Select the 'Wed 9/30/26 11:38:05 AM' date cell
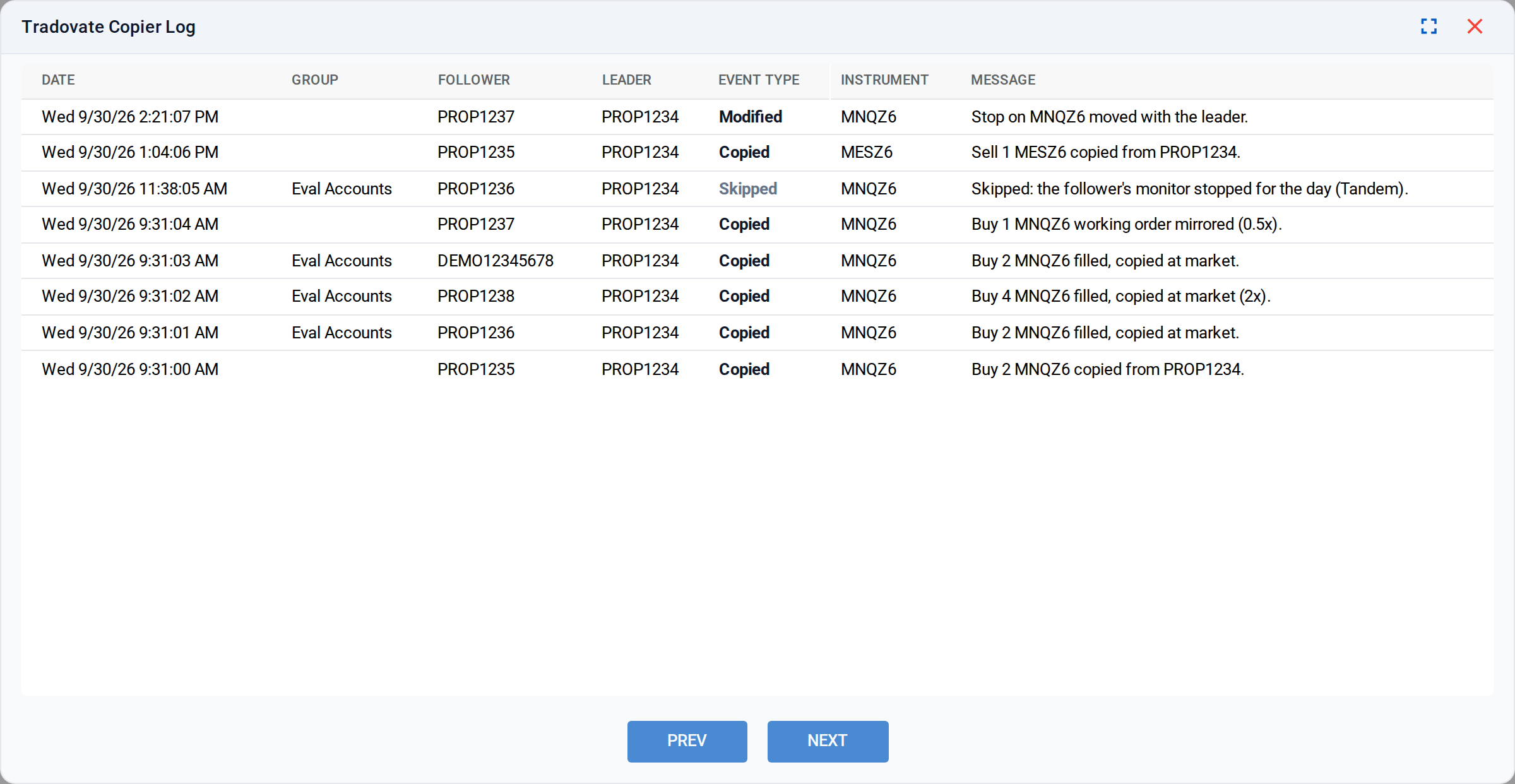 [x=134, y=189]
